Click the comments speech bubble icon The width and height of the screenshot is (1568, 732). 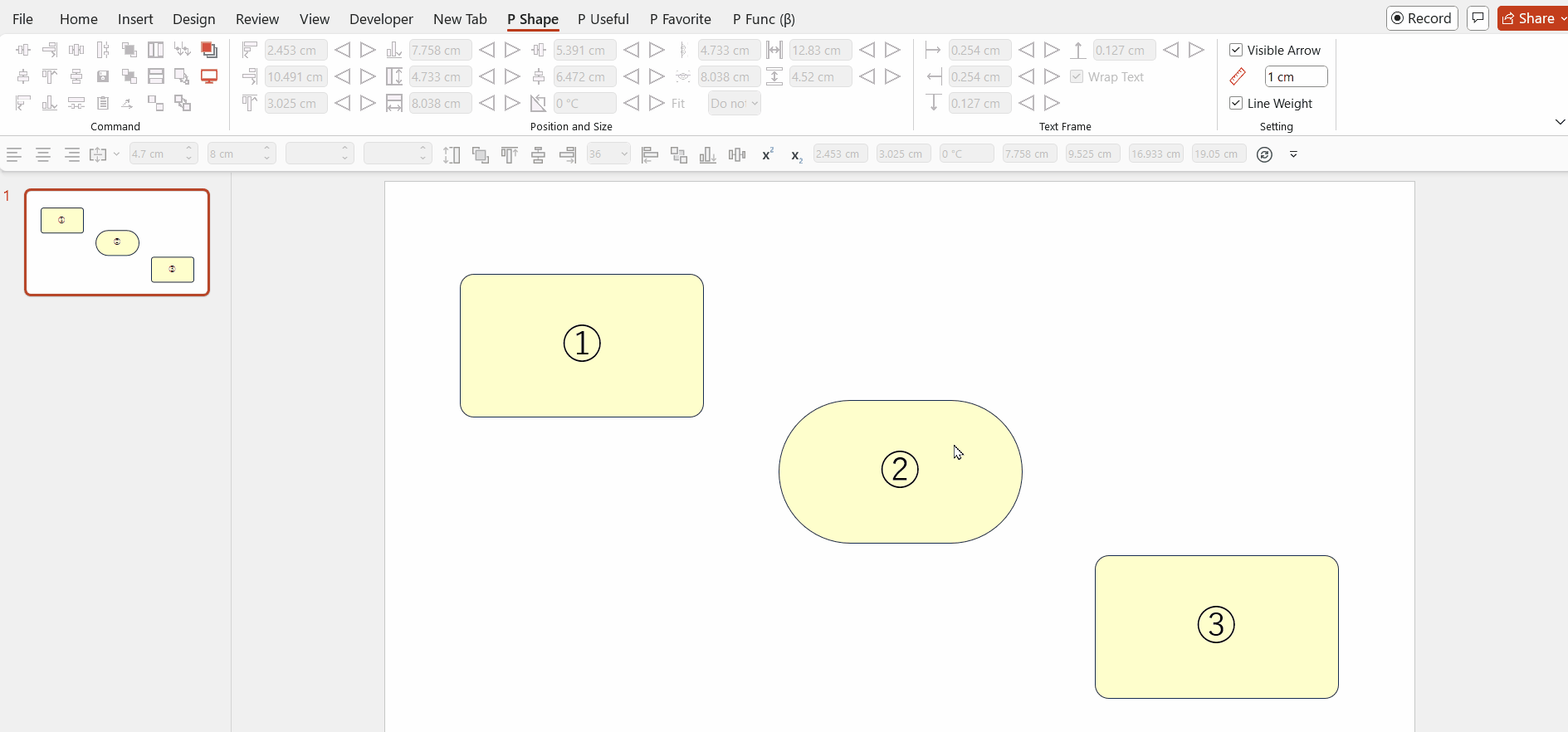point(1478,18)
